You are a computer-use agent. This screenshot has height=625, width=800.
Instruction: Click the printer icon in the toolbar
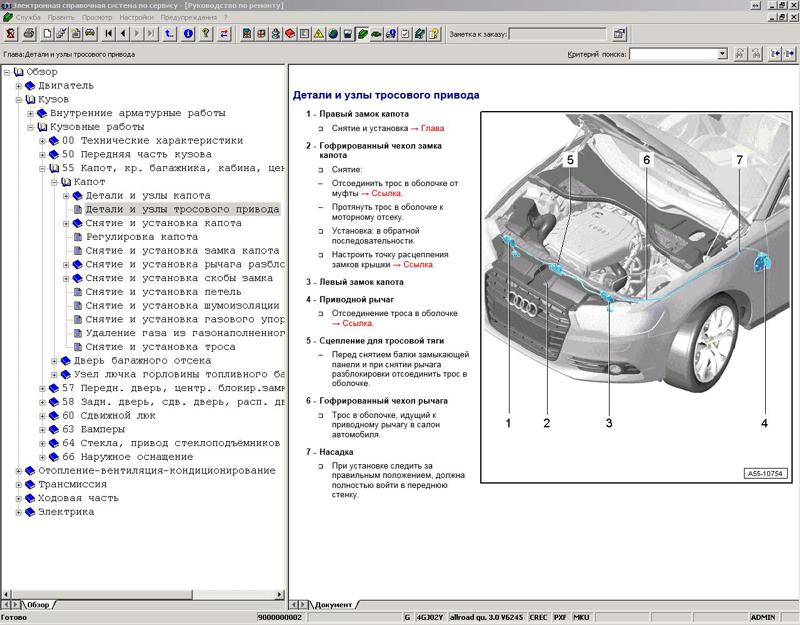pos(29,34)
